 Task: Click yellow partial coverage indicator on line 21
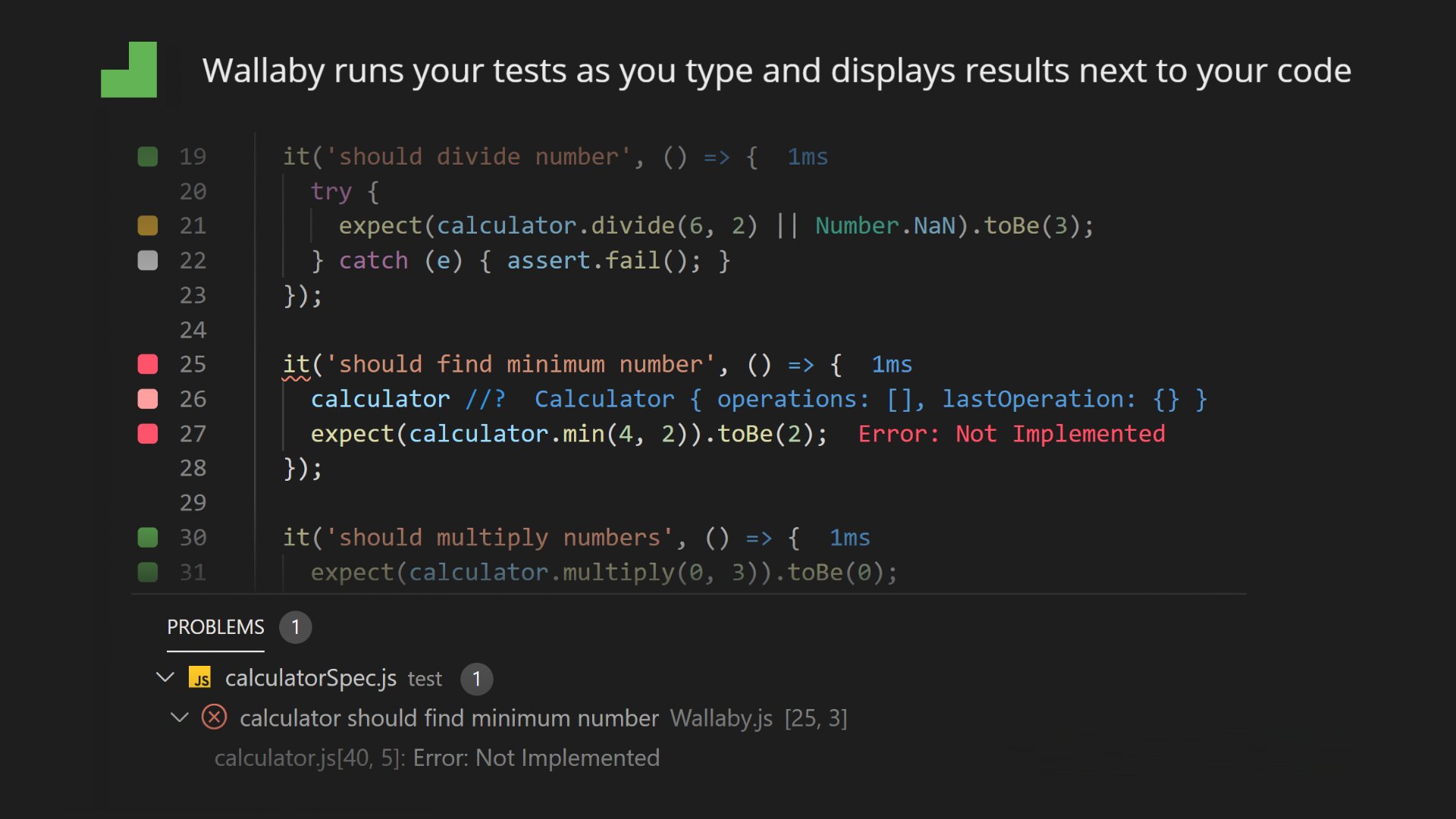point(148,226)
